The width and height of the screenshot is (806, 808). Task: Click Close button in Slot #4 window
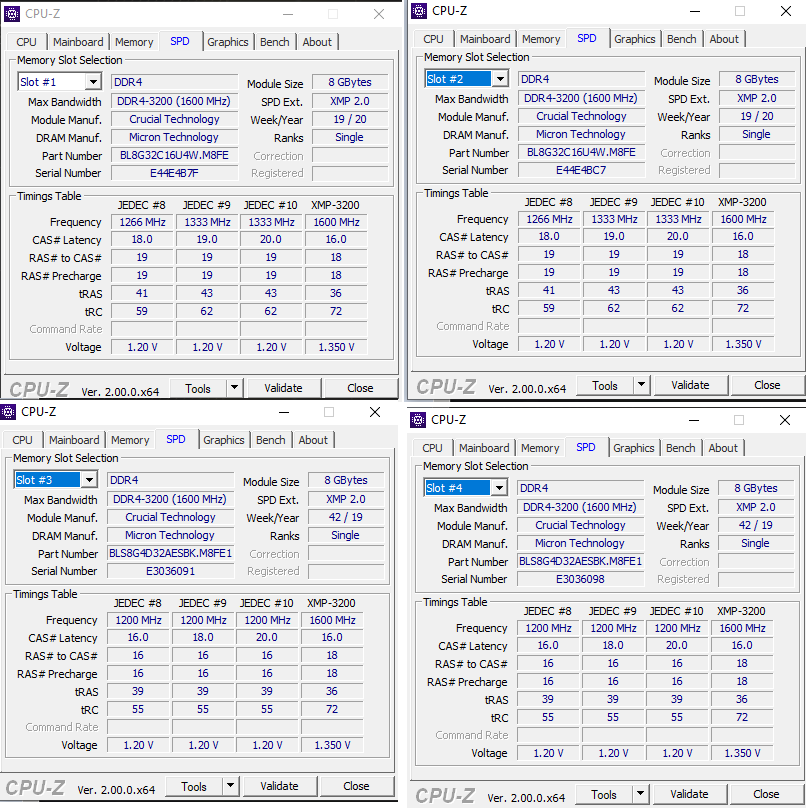(766, 794)
